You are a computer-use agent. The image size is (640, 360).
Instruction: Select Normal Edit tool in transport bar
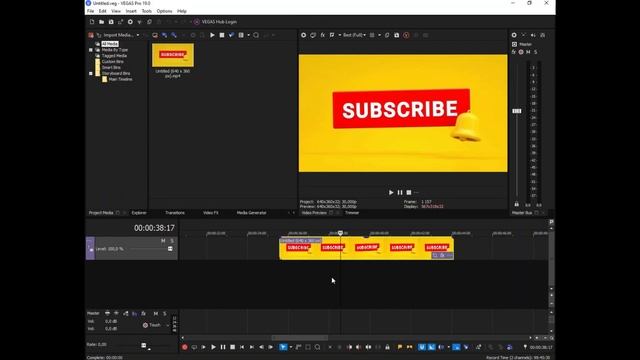click(x=283, y=347)
